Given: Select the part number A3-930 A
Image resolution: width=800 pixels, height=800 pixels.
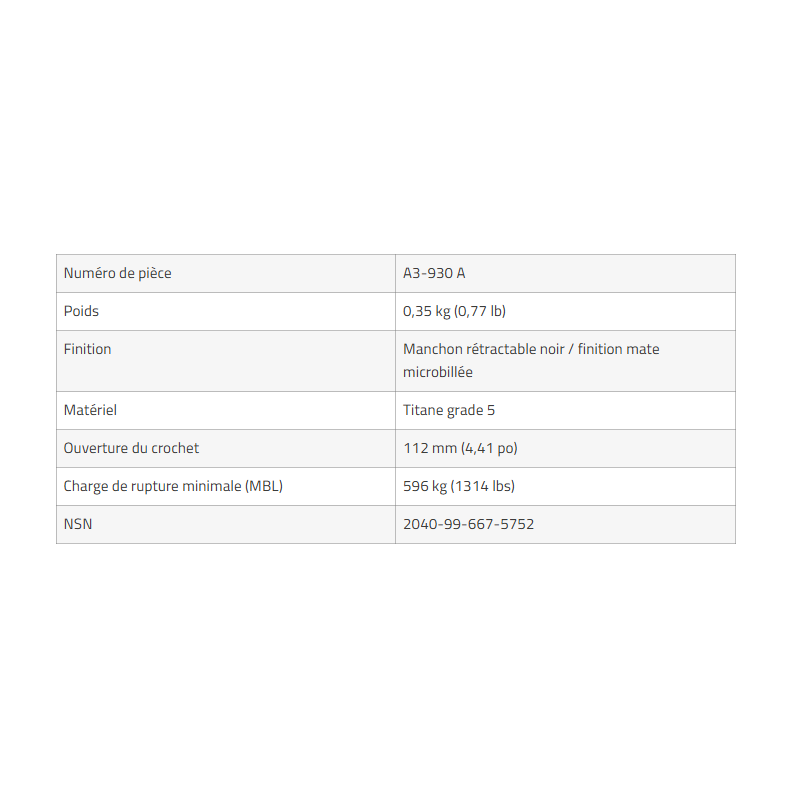Looking at the screenshot, I should (434, 273).
